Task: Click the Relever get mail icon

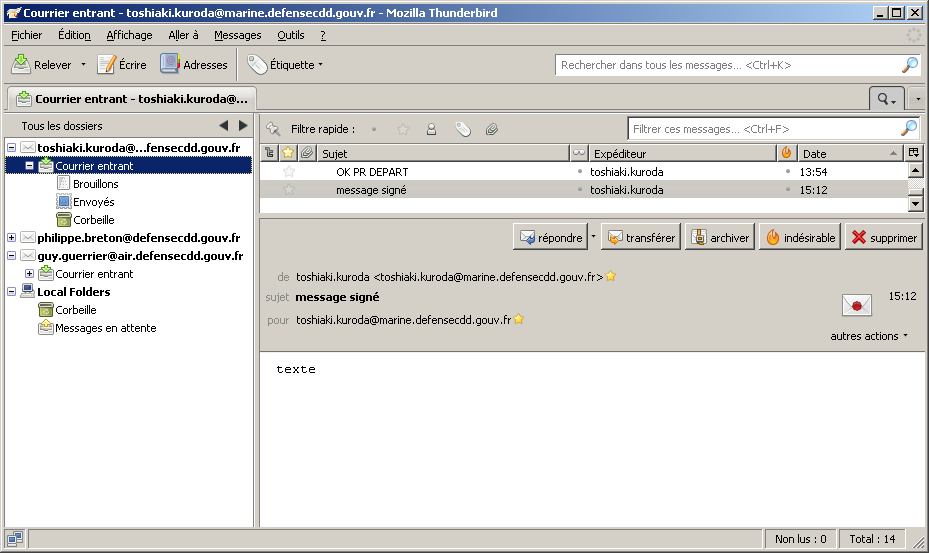Action: (22, 65)
